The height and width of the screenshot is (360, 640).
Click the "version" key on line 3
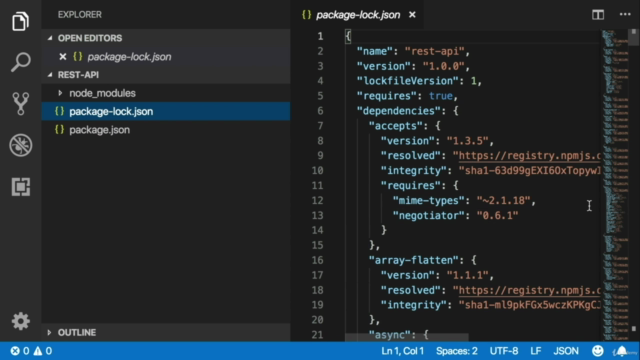[x=384, y=66]
